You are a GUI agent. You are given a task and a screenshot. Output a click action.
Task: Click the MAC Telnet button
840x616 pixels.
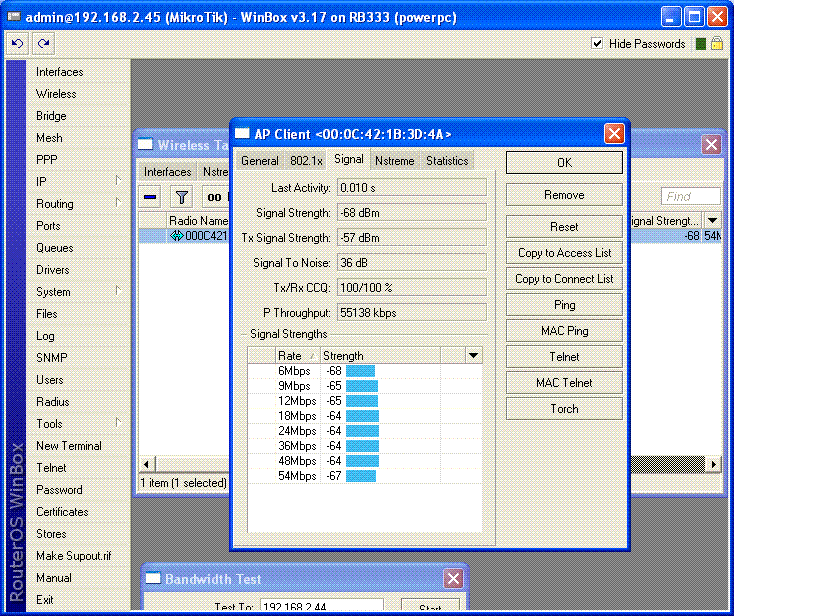pos(564,383)
